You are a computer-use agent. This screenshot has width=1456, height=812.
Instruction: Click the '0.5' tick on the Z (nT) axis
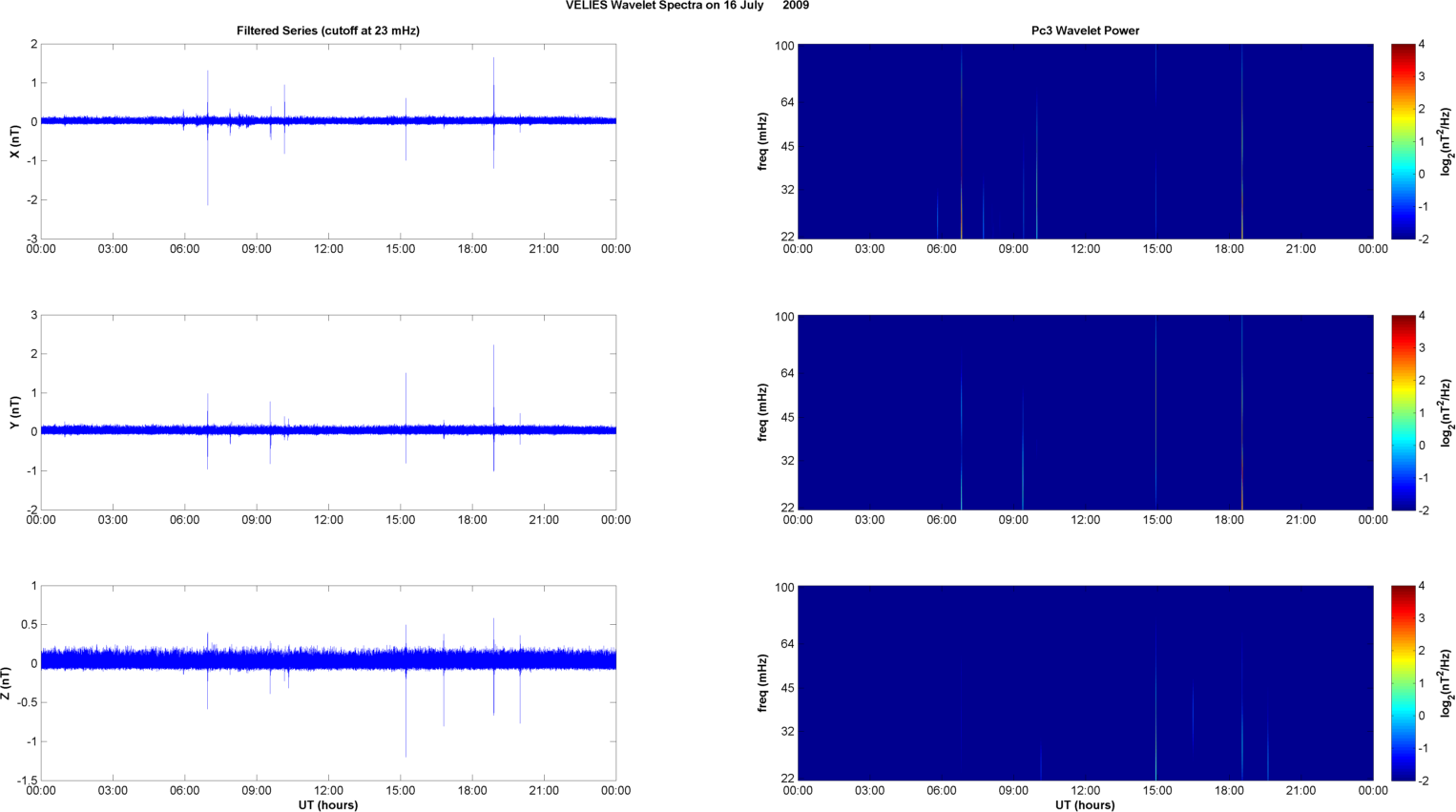coord(29,625)
